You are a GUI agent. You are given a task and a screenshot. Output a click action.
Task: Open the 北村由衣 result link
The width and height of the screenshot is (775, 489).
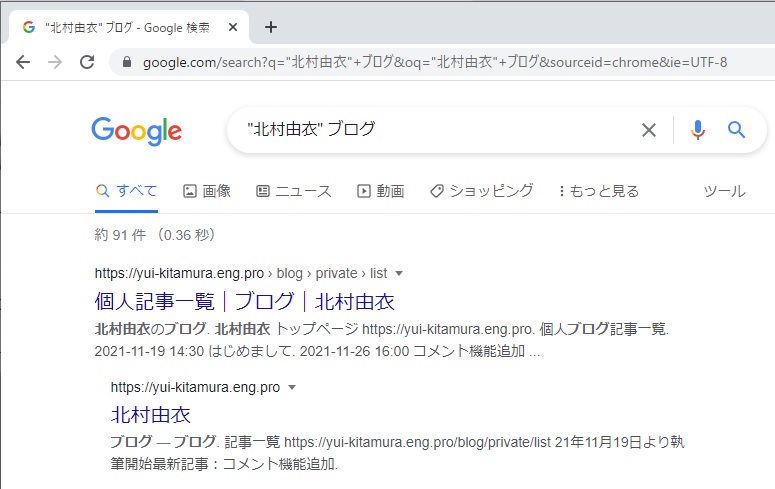point(151,415)
